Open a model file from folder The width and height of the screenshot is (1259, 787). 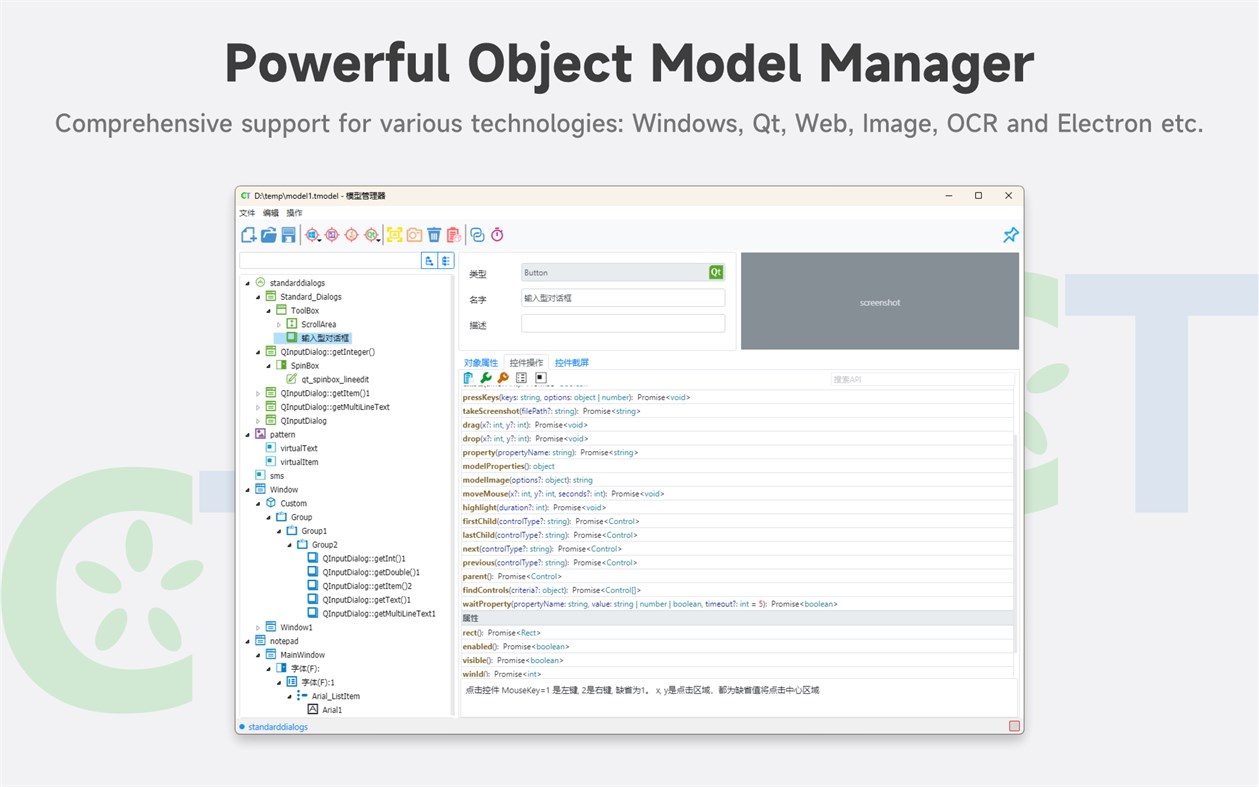coord(268,235)
